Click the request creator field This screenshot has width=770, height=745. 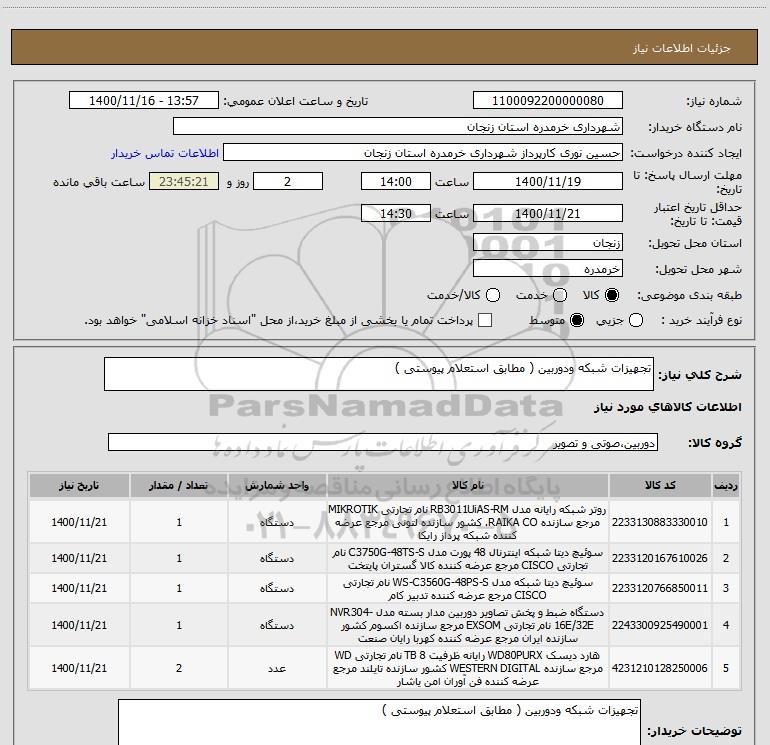[x=423, y=152]
